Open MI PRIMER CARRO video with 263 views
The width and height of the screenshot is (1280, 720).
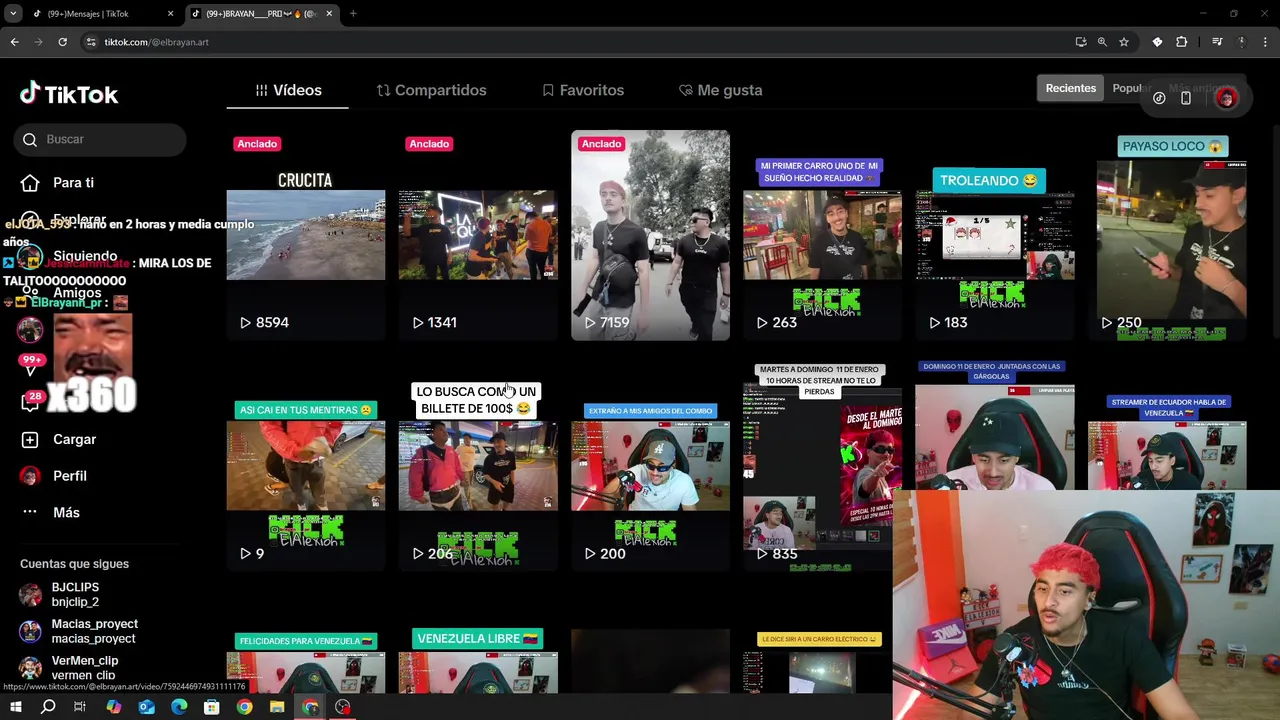(822, 235)
